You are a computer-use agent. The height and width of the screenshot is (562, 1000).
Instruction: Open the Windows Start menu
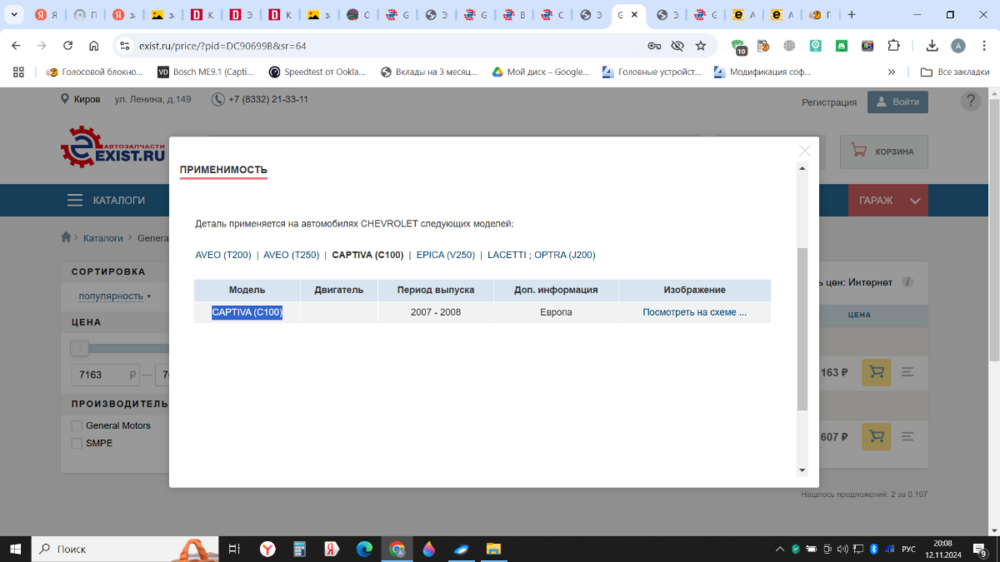pyautogui.click(x=15, y=549)
